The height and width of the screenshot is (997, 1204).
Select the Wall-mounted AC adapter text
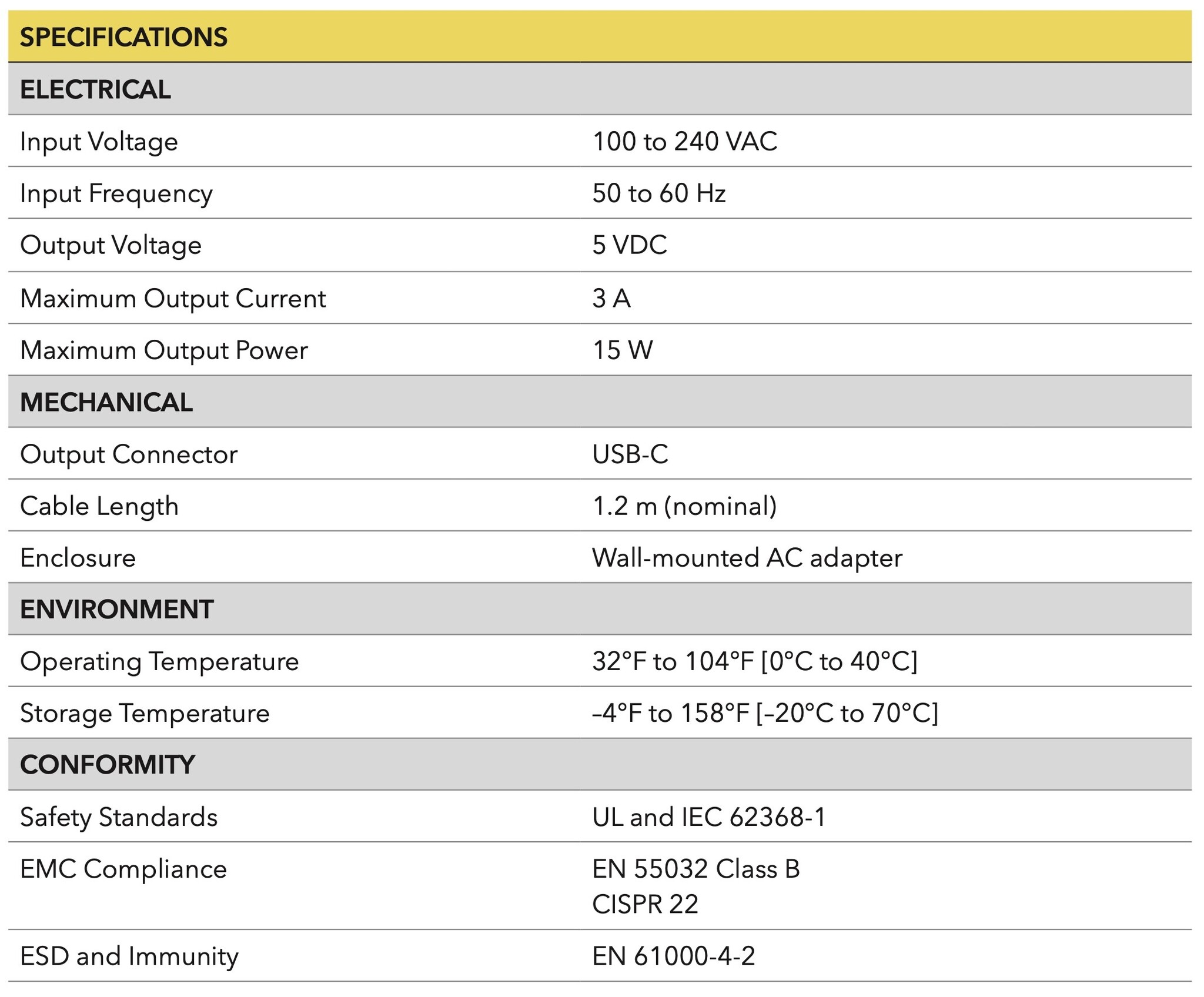pos(747,558)
